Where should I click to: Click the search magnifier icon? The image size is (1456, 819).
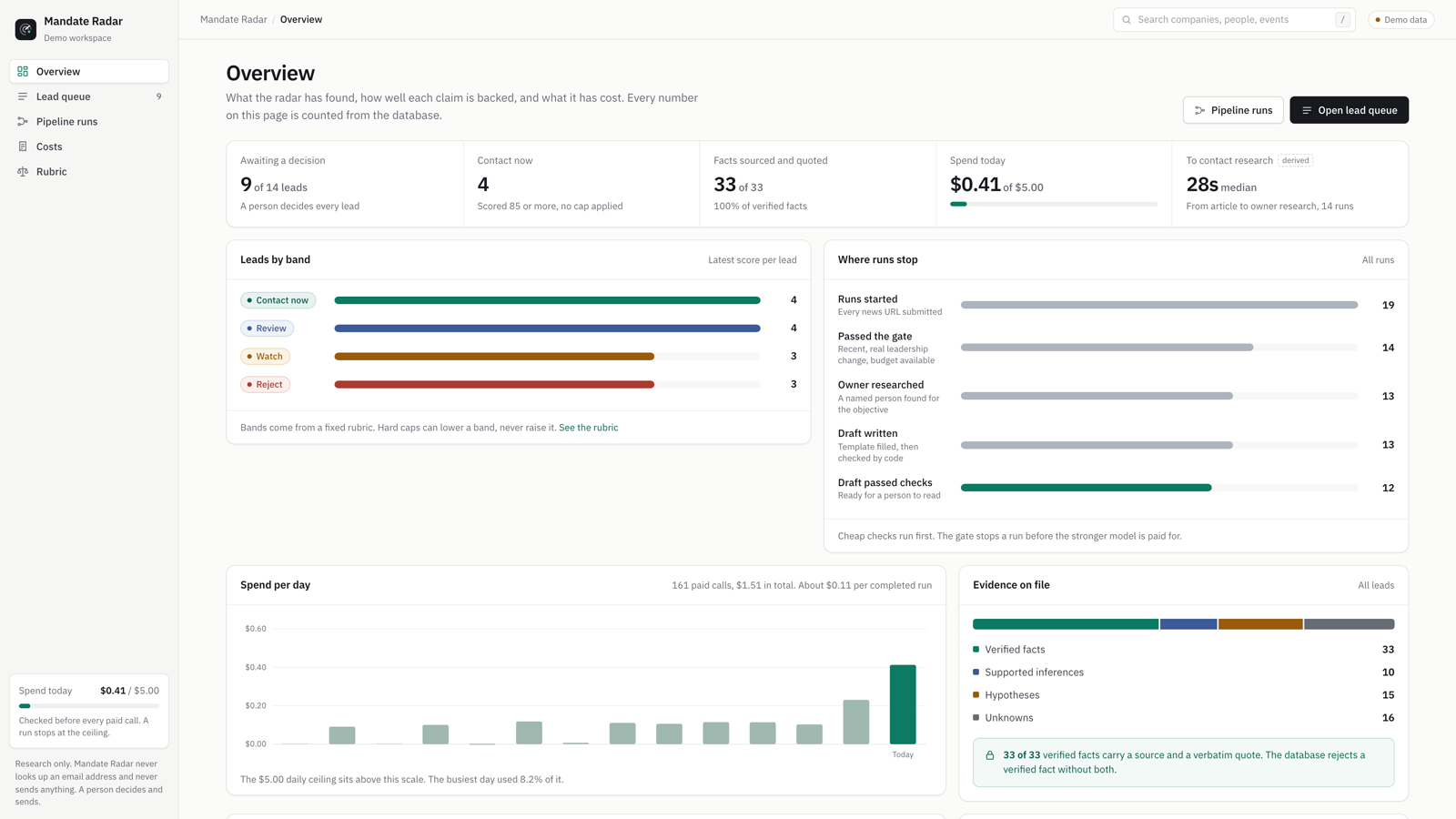1127,20
